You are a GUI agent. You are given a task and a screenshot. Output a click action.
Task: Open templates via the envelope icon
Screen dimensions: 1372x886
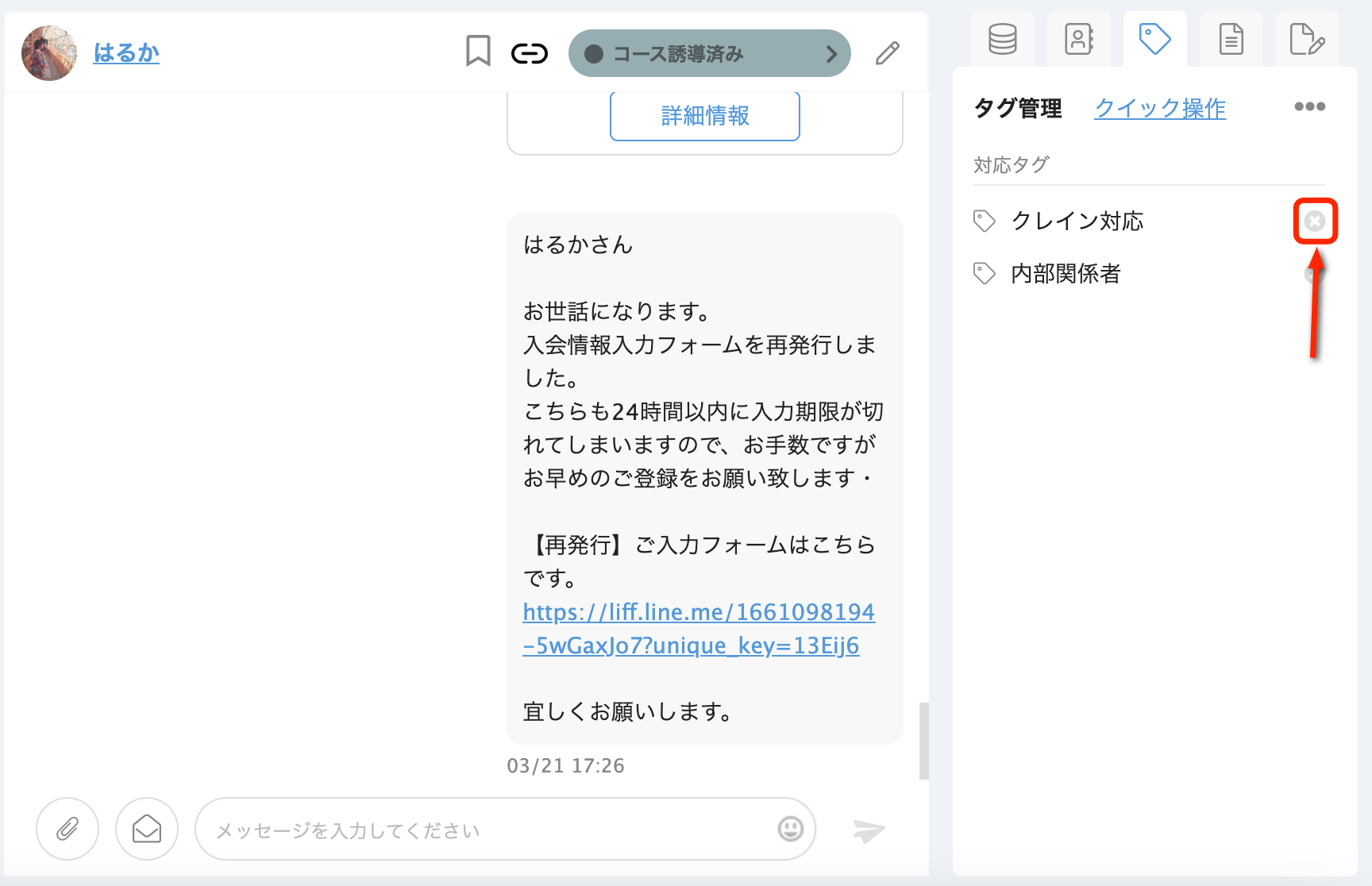pyautogui.click(x=146, y=828)
